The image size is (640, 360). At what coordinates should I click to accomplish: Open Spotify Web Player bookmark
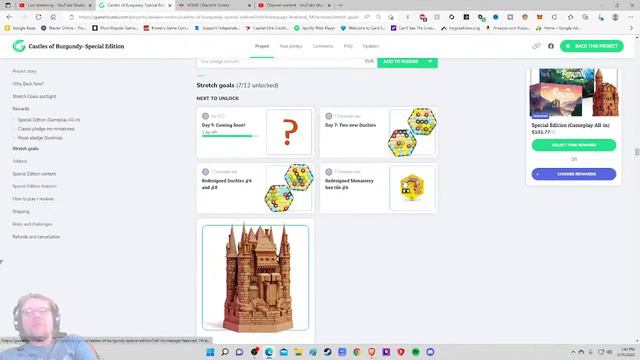[315, 28]
